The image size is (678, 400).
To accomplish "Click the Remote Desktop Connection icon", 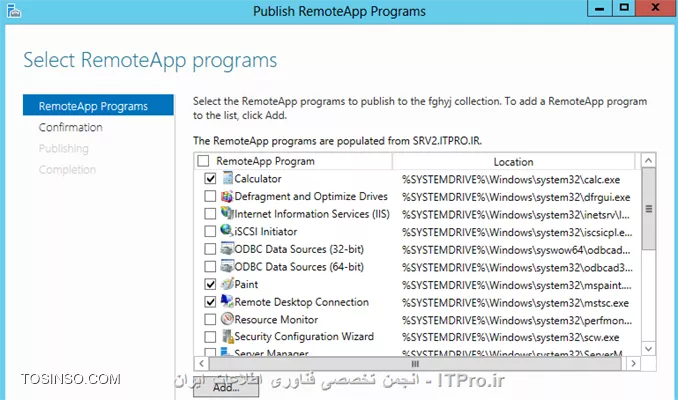I will tap(227, 301).
